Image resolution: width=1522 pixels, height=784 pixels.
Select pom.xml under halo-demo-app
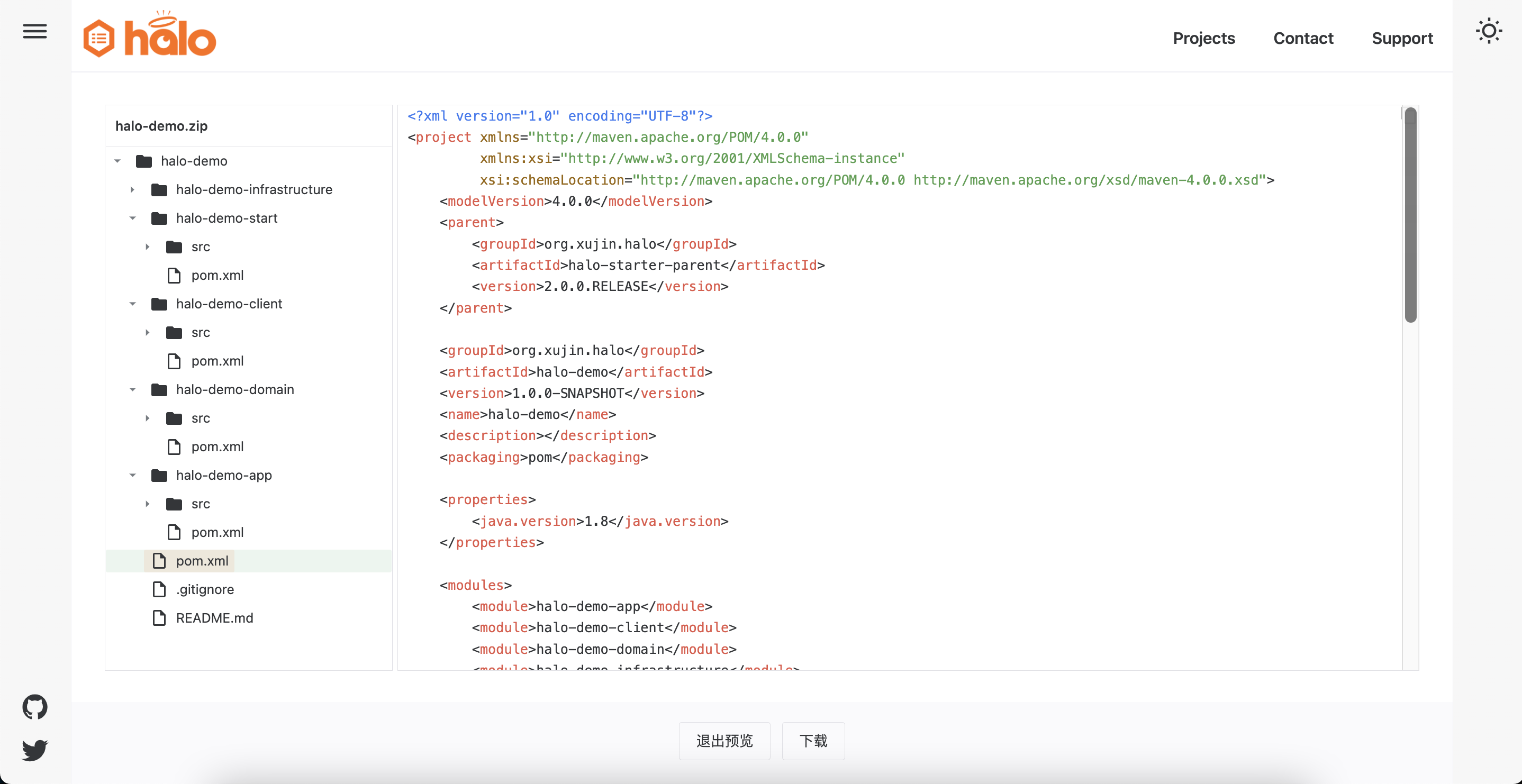[218, 532]
